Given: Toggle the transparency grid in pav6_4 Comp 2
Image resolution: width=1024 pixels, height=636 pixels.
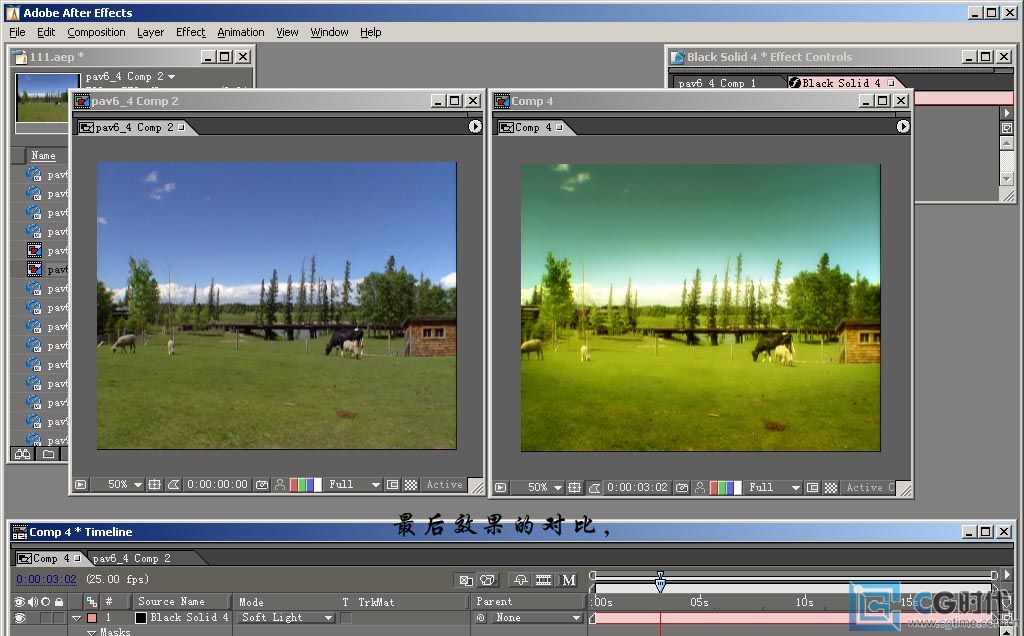Looking at the screenshot, I should [411, 485].
